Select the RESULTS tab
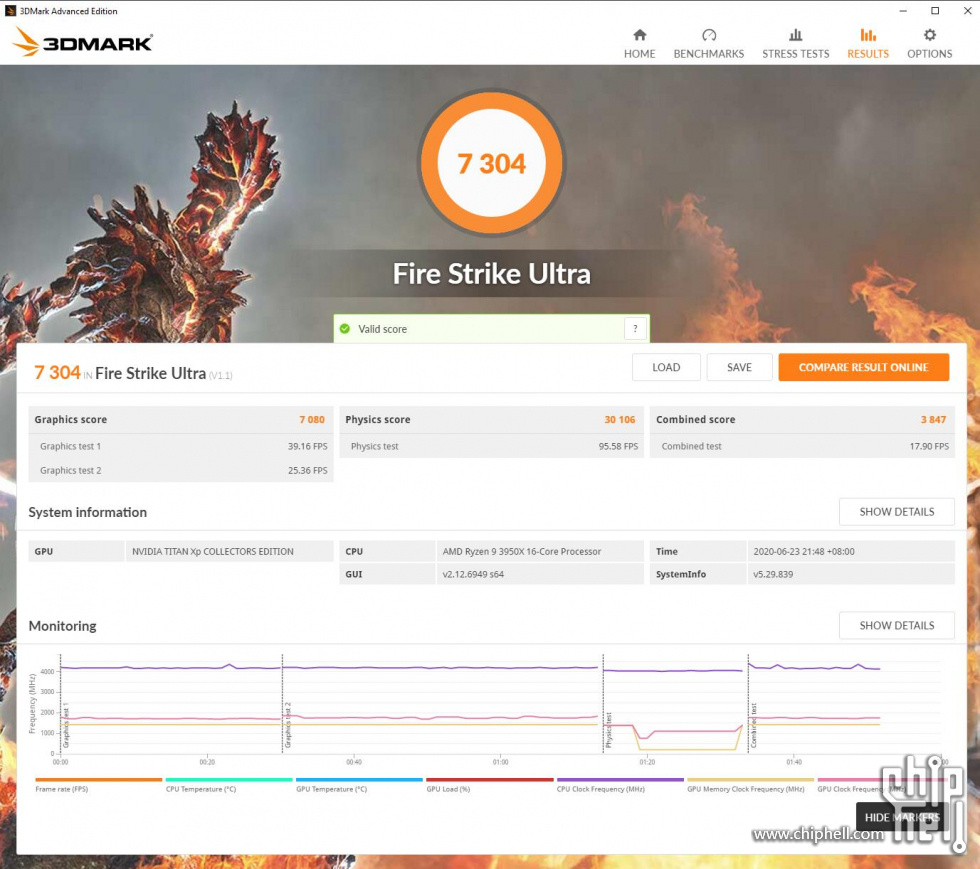980x869 pixels. (868, 44)
